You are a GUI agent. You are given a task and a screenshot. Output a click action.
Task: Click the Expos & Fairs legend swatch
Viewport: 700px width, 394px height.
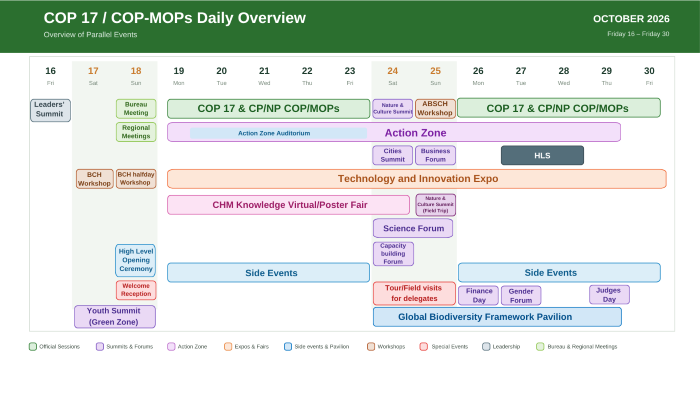pyautogui.click(x=228, y=347)
